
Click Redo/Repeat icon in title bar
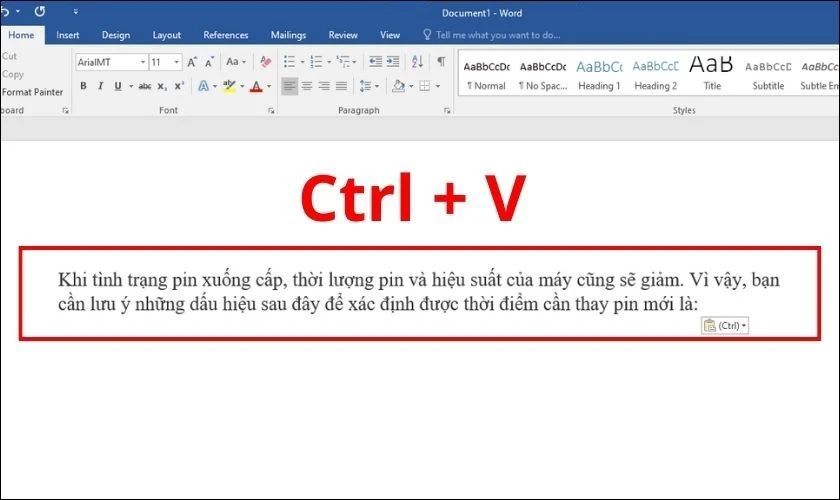click(40, 11)
